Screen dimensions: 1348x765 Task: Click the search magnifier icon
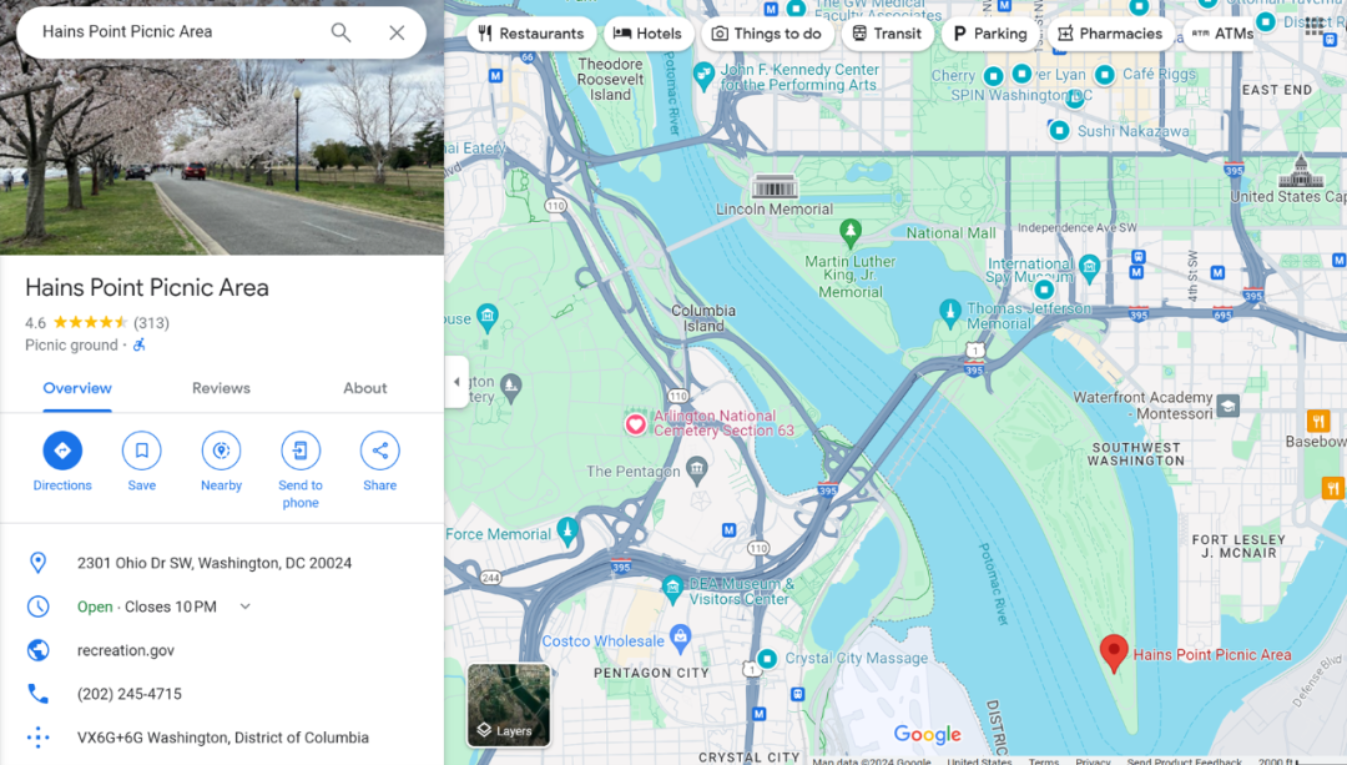pos(341,32)
